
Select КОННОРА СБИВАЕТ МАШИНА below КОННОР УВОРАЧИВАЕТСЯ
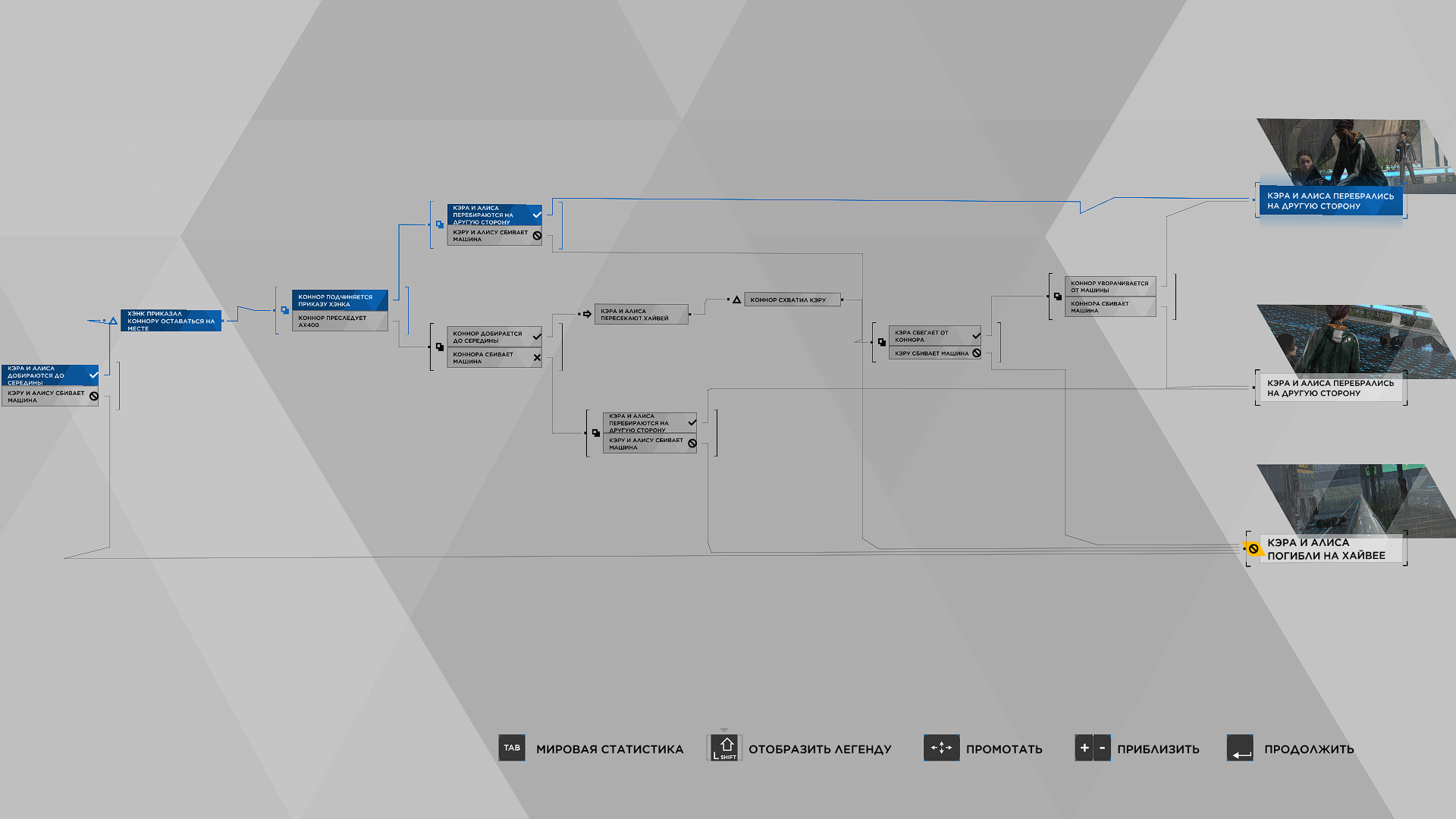(1110, 307)
